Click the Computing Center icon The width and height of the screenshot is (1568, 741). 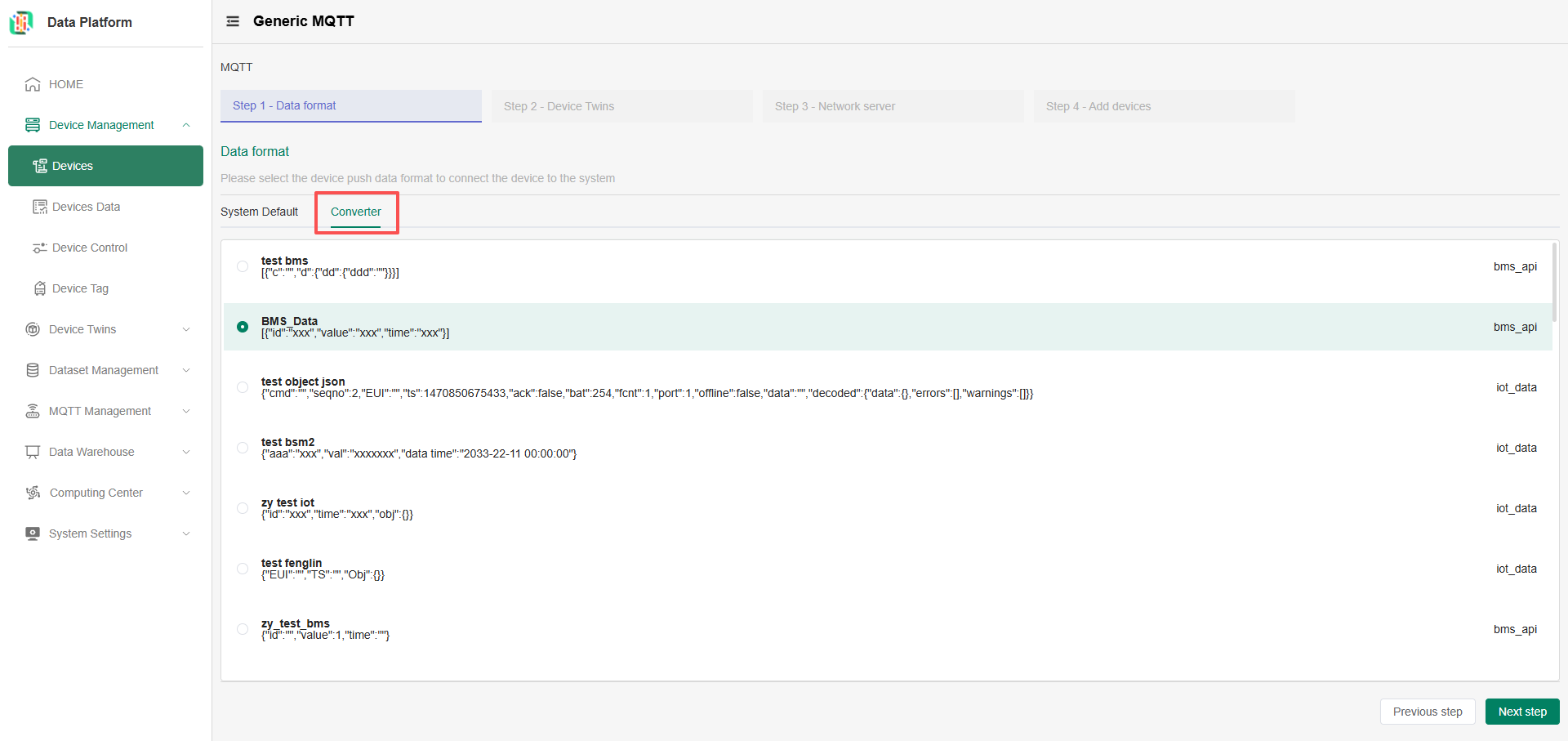32,493
